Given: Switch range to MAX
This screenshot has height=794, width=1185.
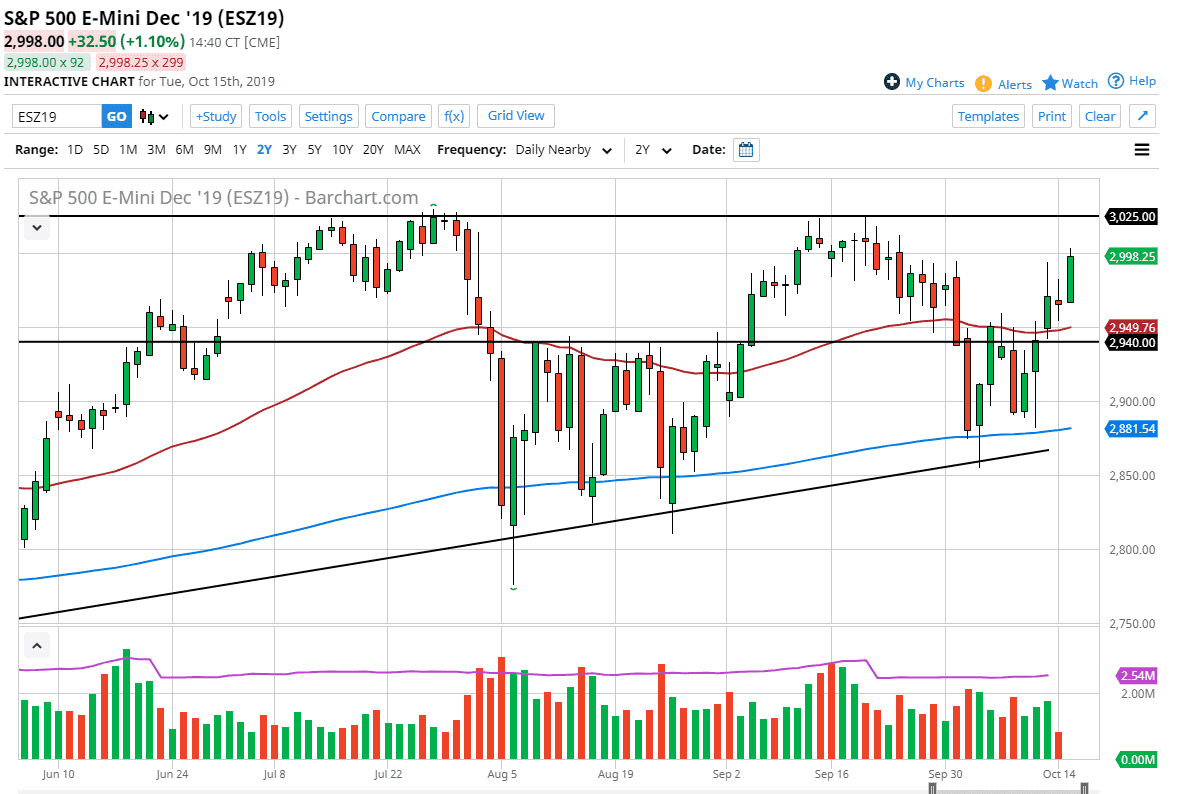Looking at the screenshot, I should coord(408,149).
